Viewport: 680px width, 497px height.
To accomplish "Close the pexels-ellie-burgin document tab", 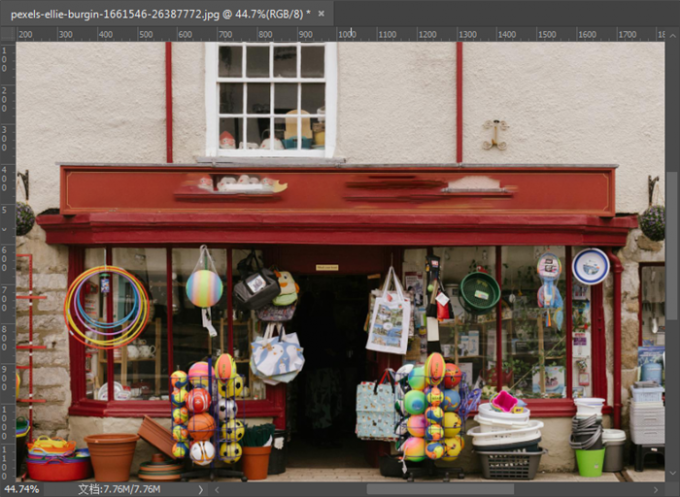I will point(321,14).
